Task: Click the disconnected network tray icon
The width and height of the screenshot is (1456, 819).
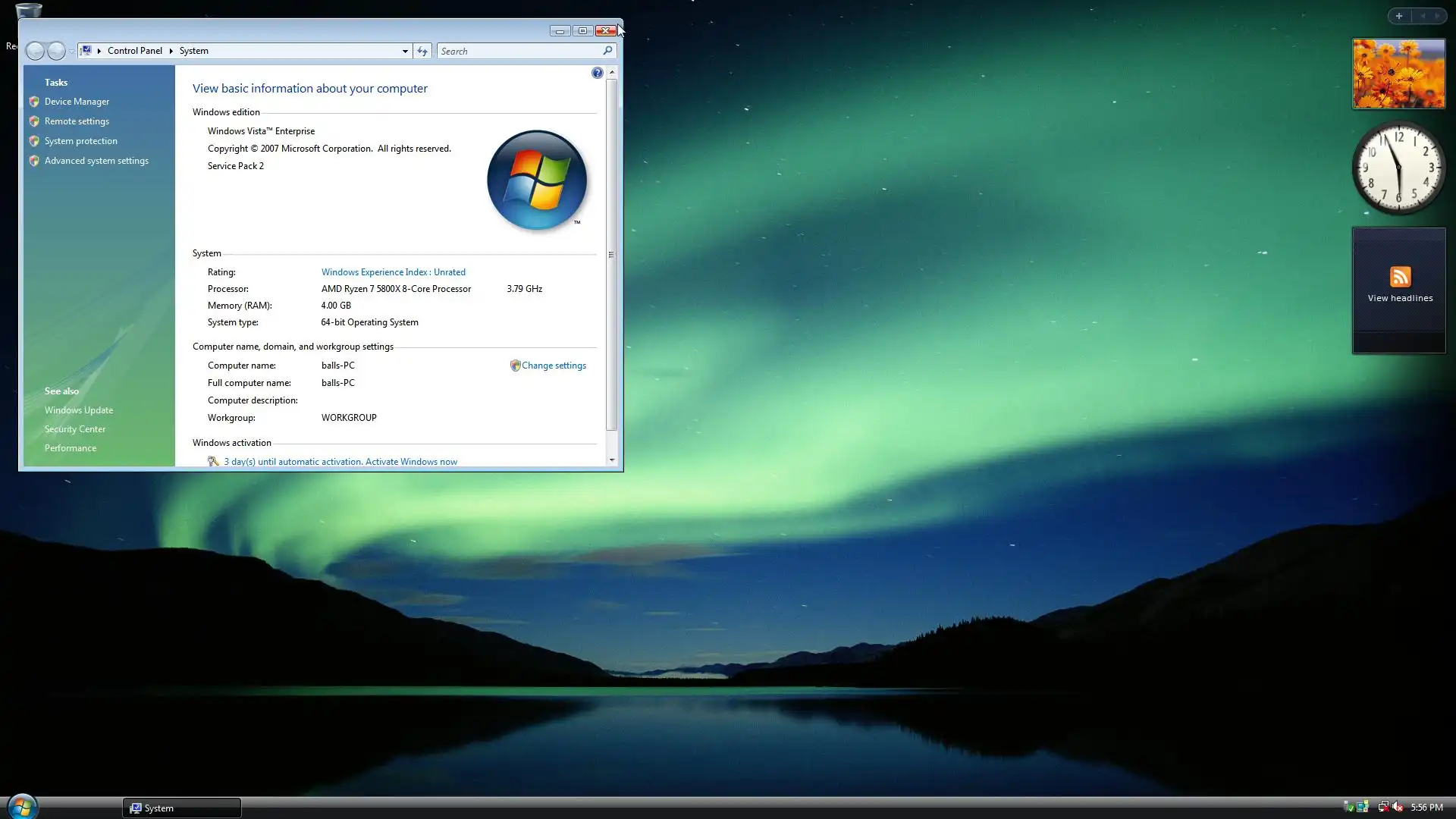Action: pyautogui.click(x=1383, y=807)
